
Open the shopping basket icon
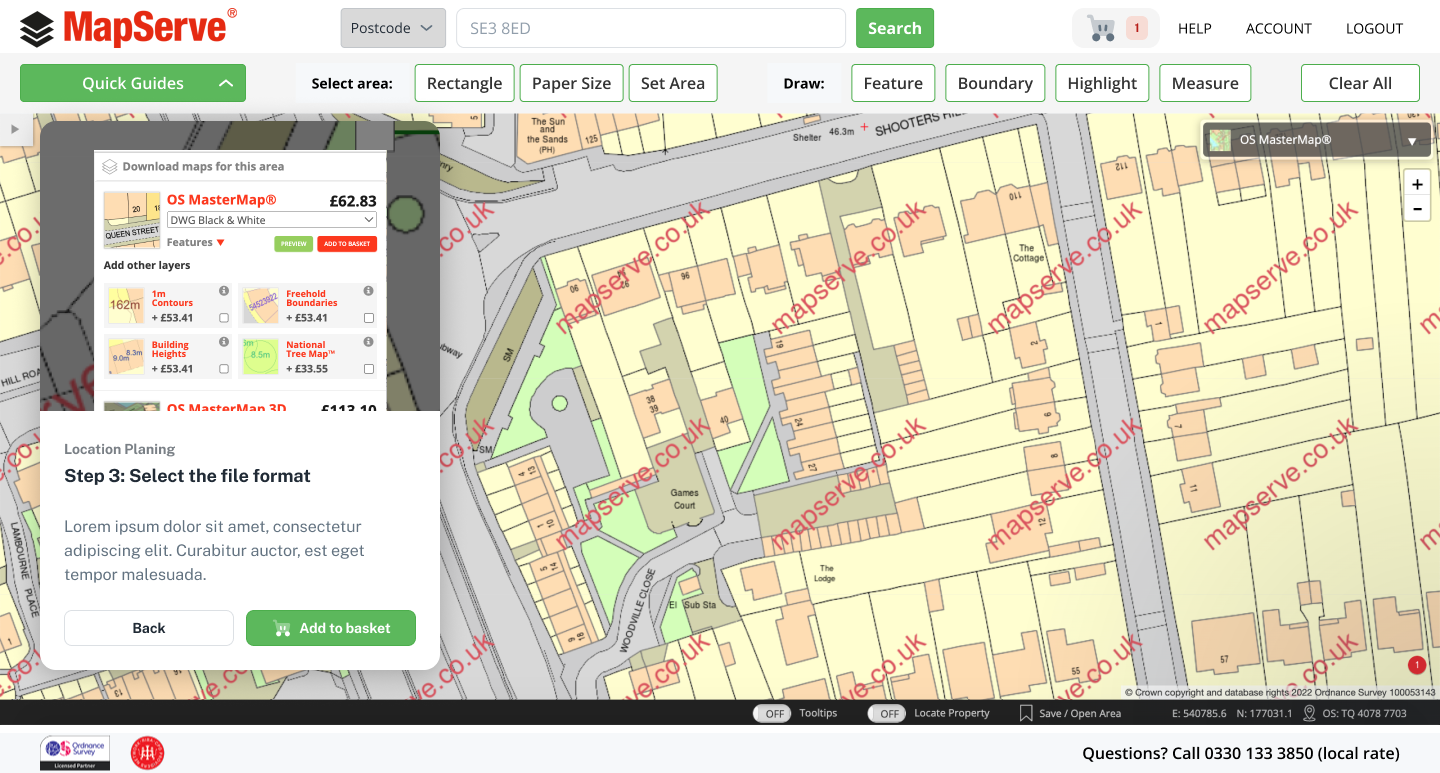(1101, 28)
